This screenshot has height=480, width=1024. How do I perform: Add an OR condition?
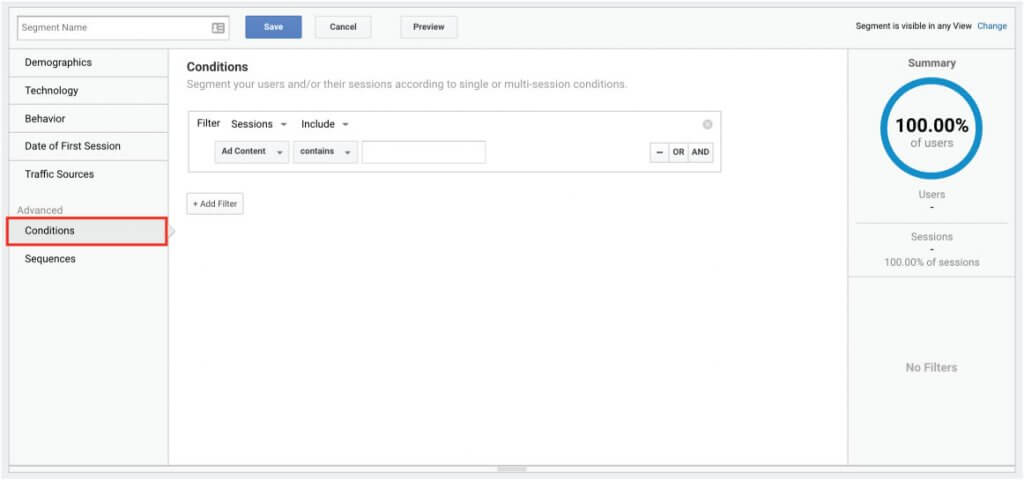tap(679, 152)
